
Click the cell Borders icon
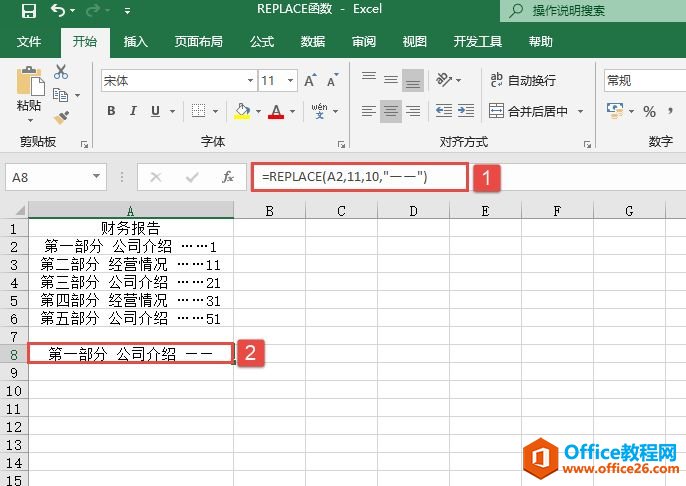(x=198, y=111)
